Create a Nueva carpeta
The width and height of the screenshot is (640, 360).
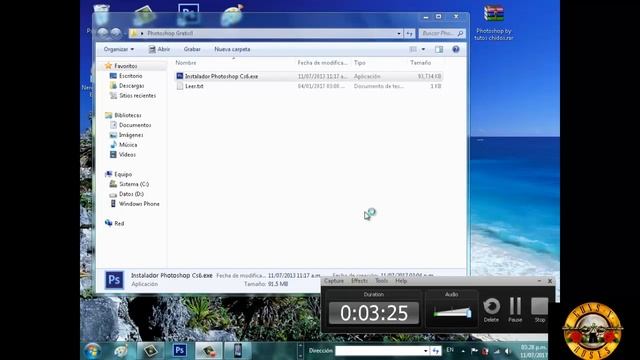[232, 49]
